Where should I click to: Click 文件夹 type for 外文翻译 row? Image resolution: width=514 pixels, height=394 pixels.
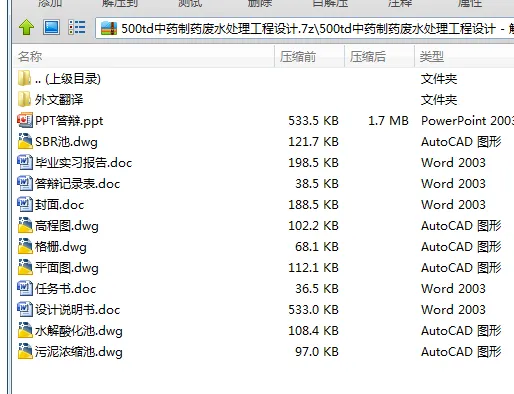point(439,100)
